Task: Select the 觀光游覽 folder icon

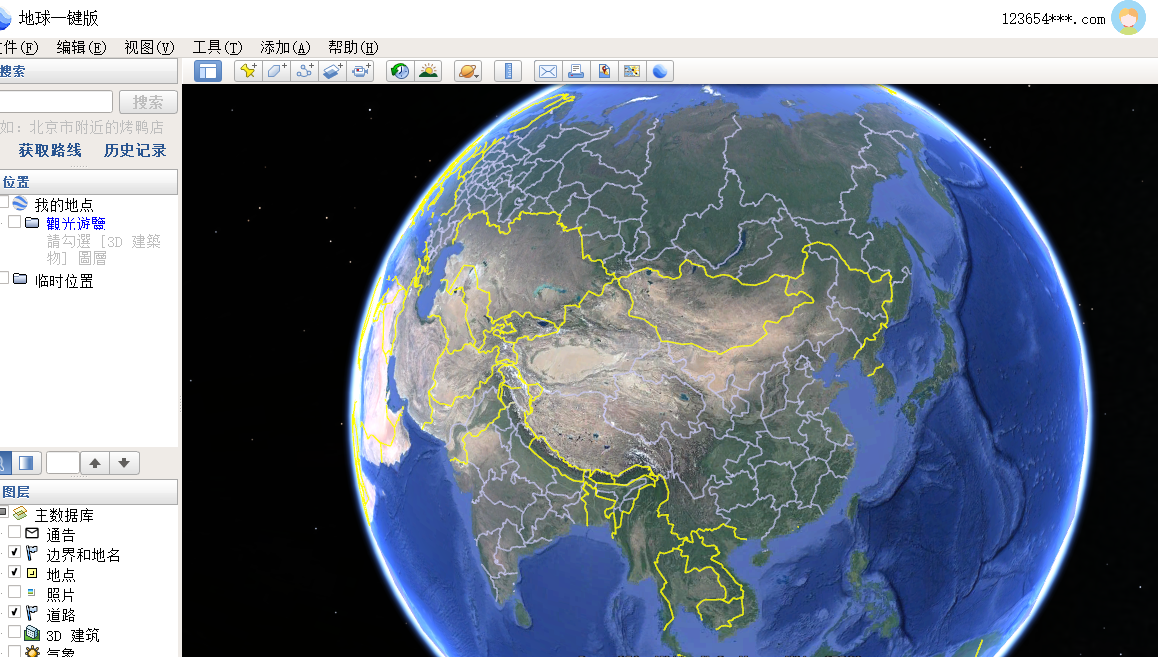Action: 32,222
